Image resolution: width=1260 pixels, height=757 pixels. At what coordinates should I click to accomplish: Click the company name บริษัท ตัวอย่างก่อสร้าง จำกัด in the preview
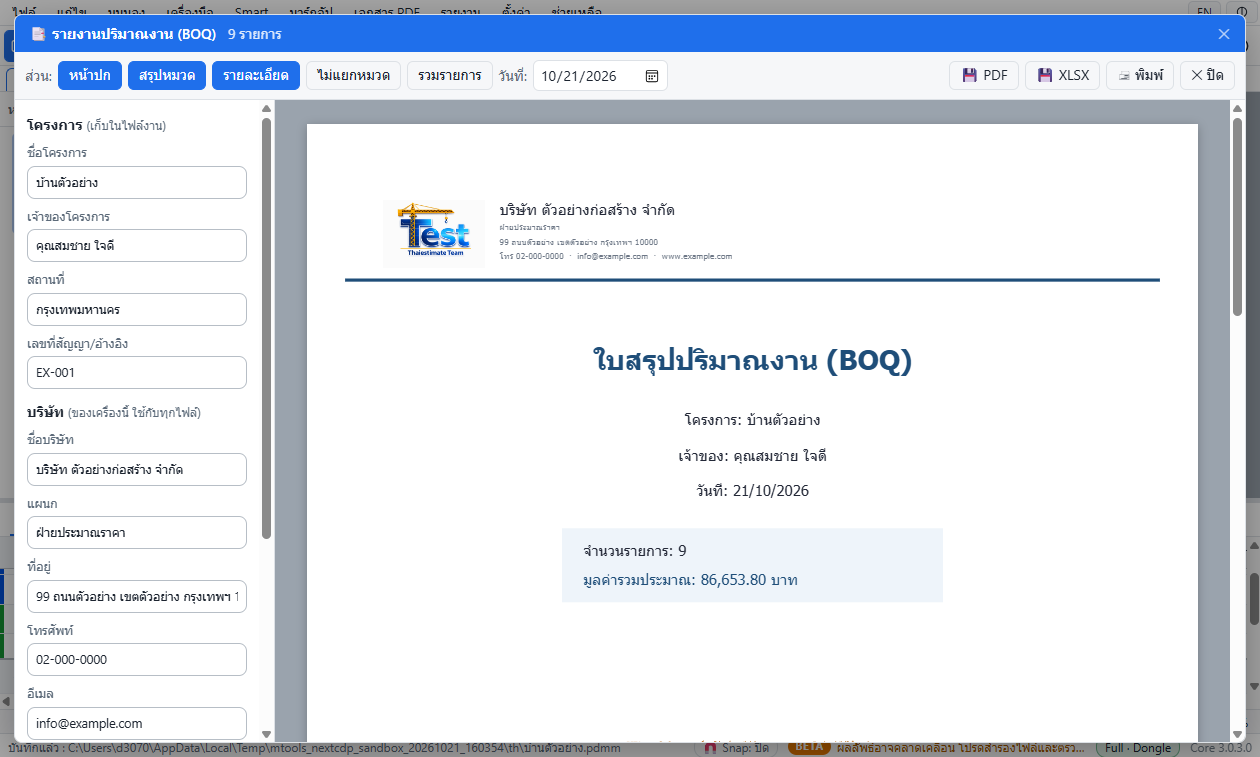[x=587, y=210]
